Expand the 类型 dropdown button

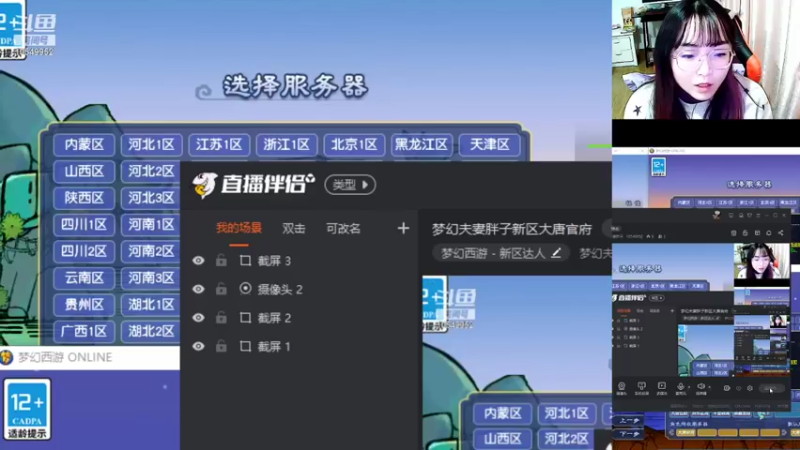(x=350, y=185)
